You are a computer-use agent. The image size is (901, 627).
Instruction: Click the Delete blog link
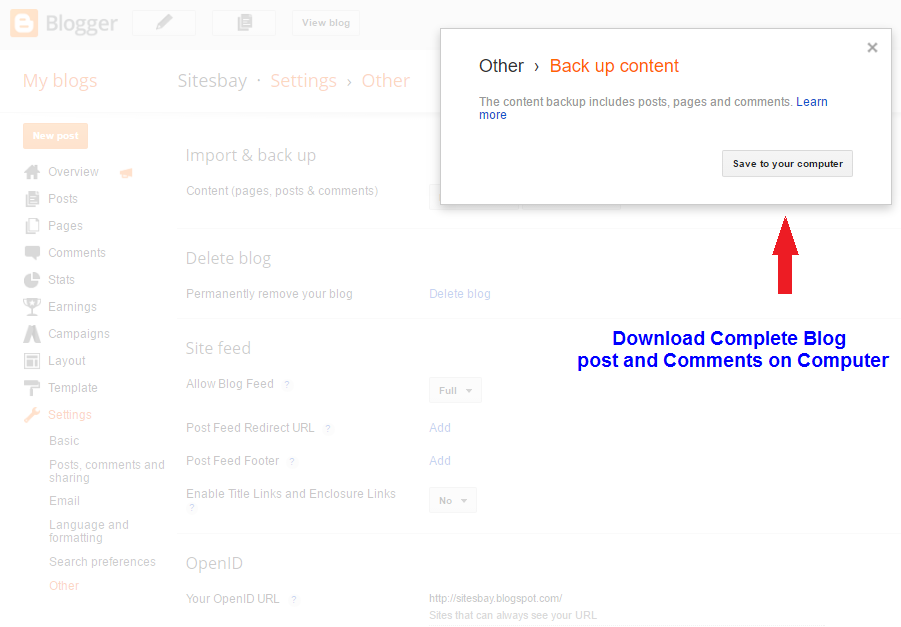tap(460, 294)
